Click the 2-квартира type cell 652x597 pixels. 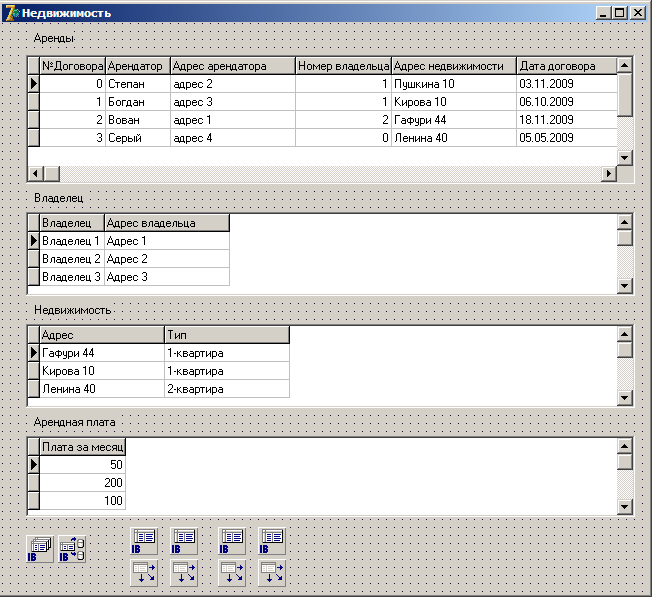click(x=227, y=389)
